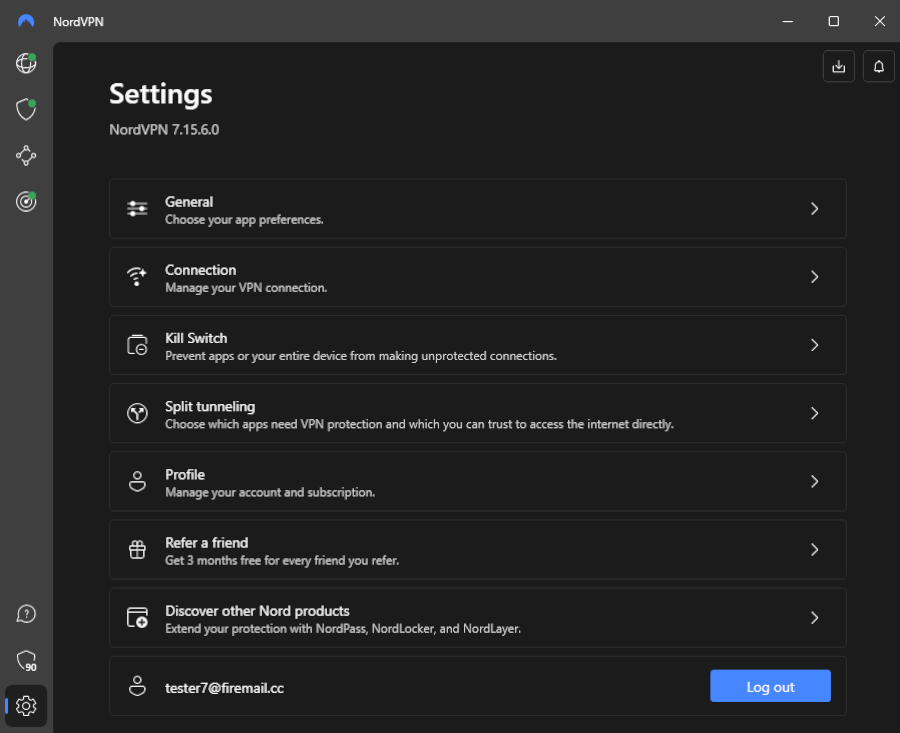Click the tester7@firemail.cc account email
Viewport: 900px width, 733px height.
(224, 688)
